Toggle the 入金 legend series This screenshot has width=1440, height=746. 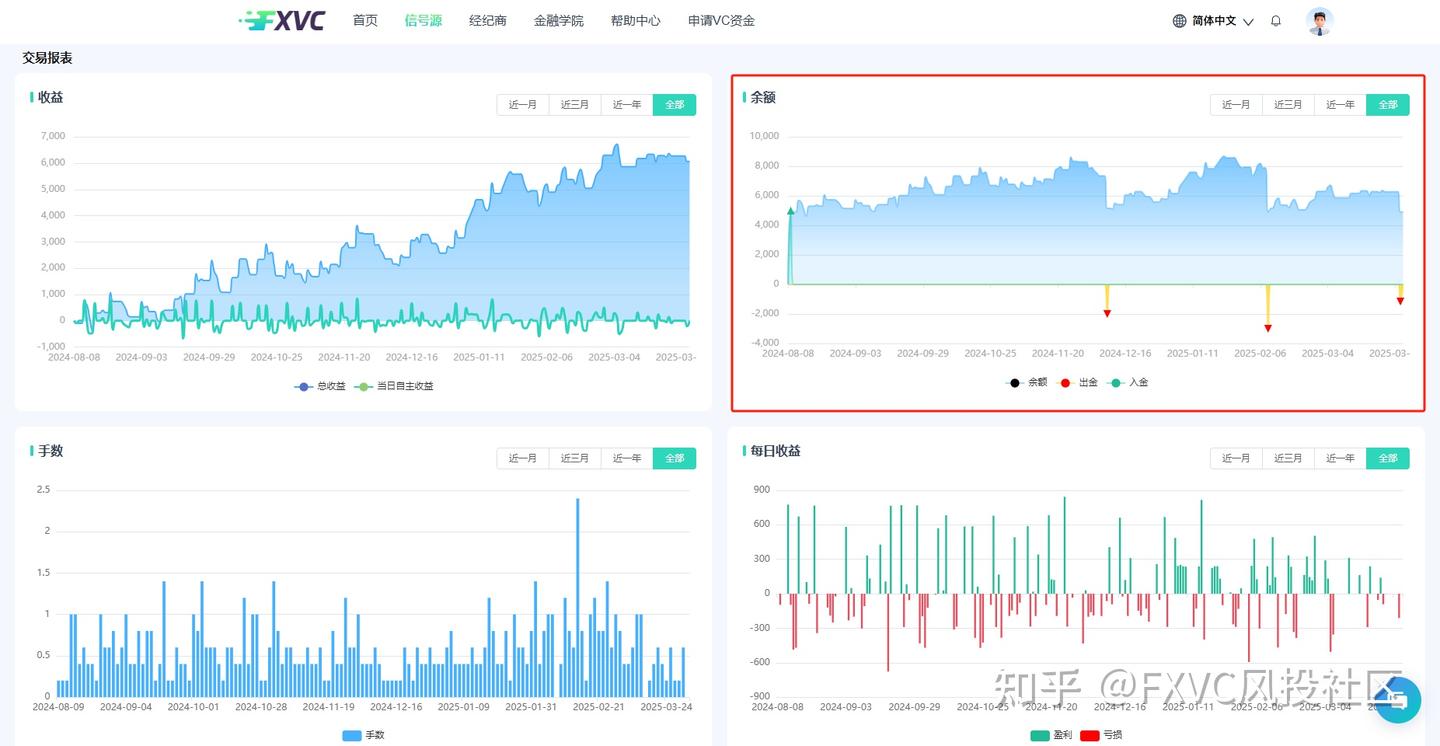[1128, 382]
